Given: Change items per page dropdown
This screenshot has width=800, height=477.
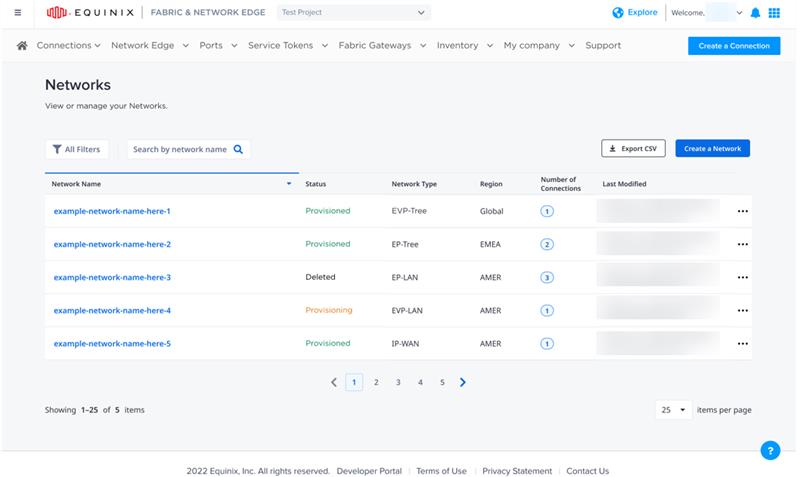Looking at the screenshot, I should 673,410.
